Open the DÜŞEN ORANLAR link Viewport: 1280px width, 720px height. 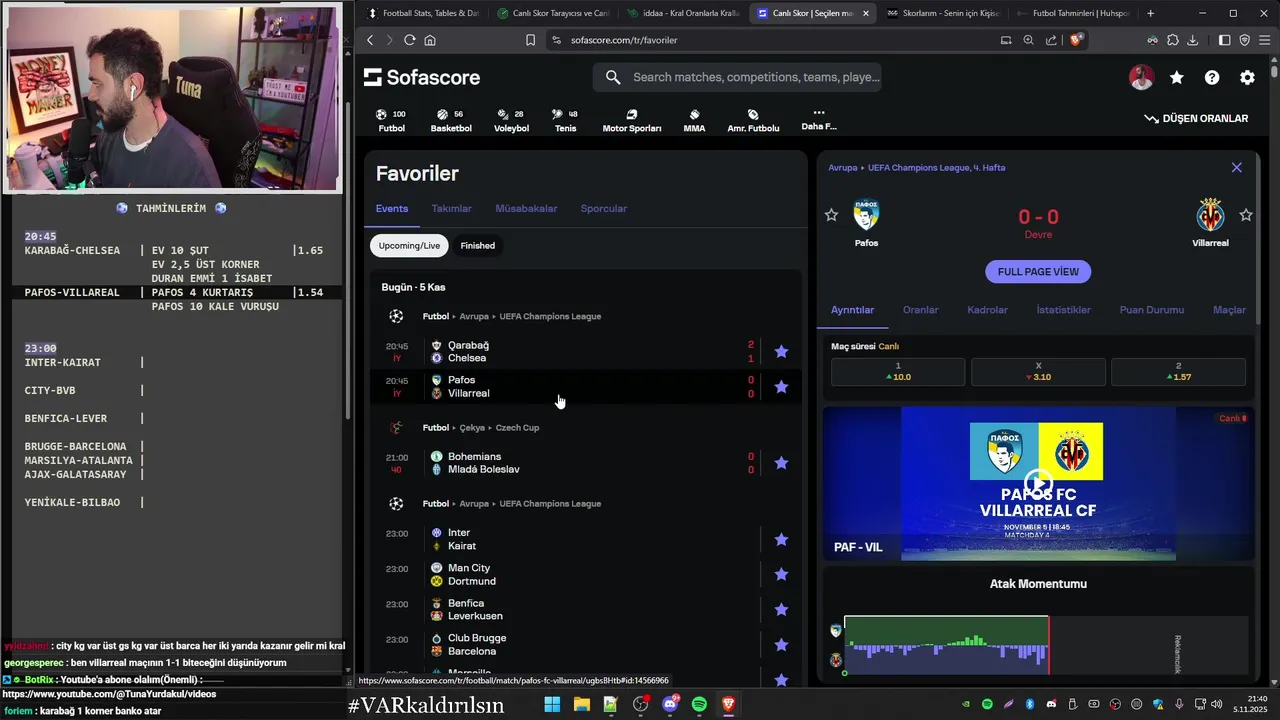[x=1196, y=118]
